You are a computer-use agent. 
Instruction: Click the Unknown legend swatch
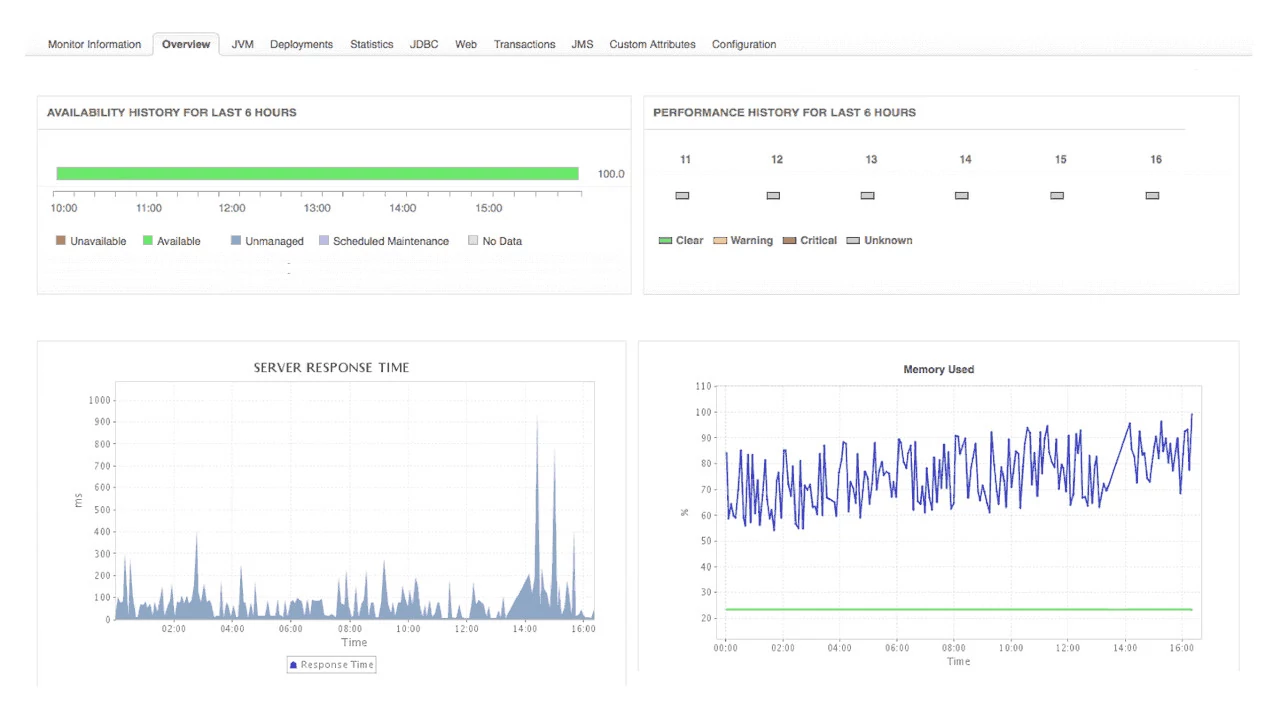pyautogui.click(x=853, y=241)
